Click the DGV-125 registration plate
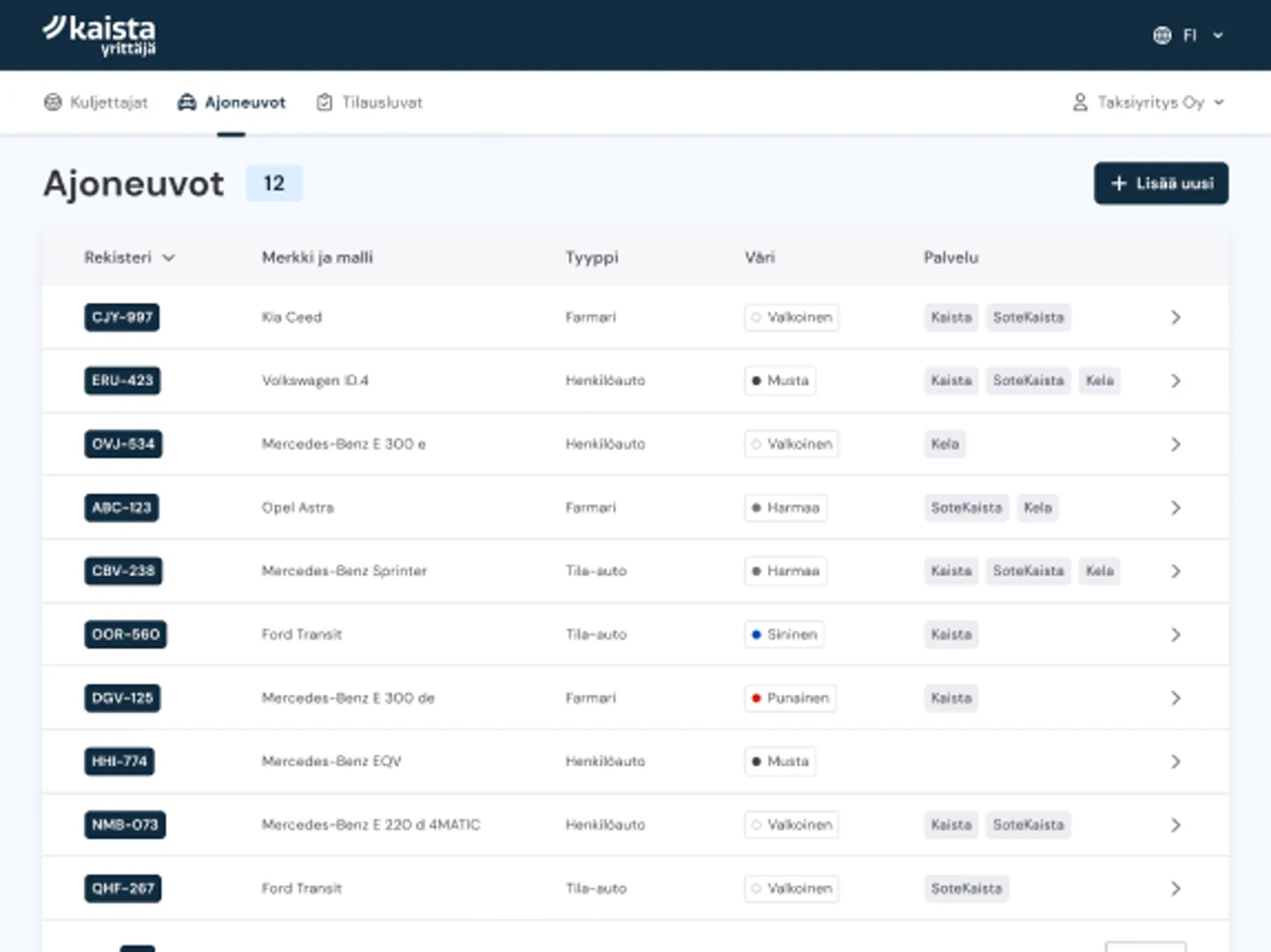This screenshot has width=1271, height=952. click(x=123, y=698)
